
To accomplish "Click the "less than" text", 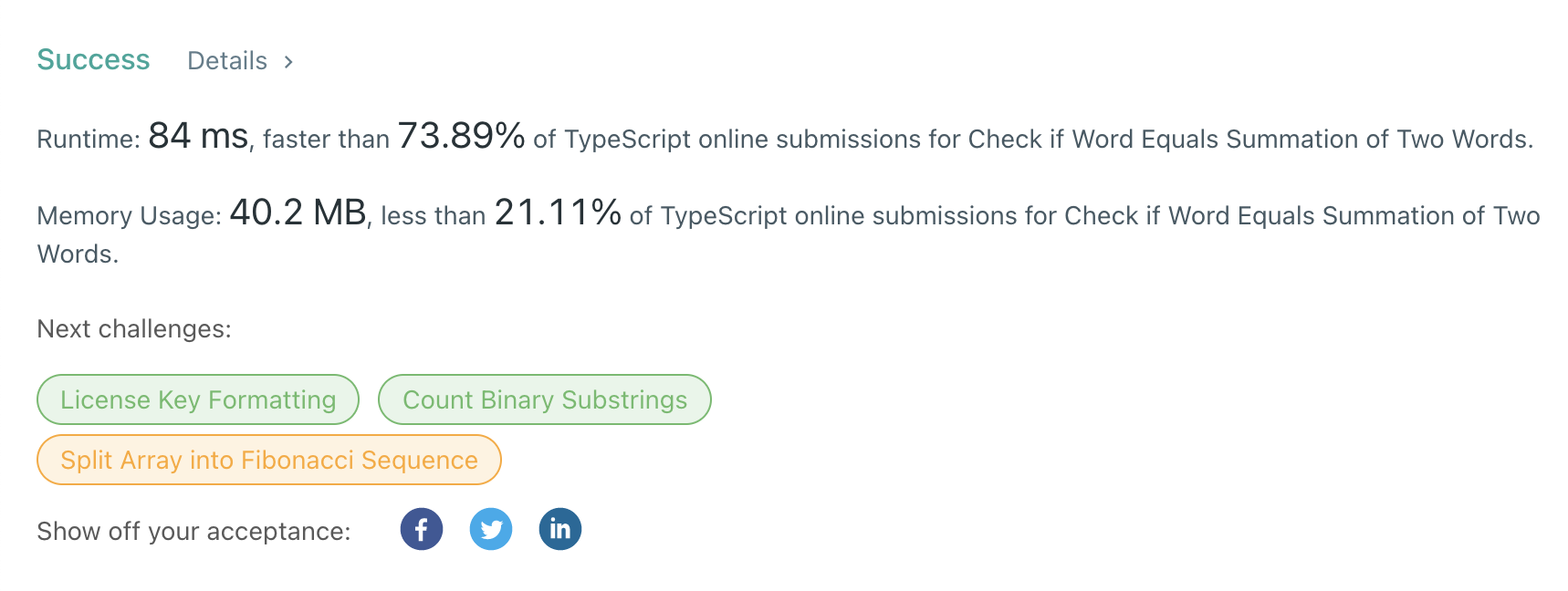I will point(433,216).
